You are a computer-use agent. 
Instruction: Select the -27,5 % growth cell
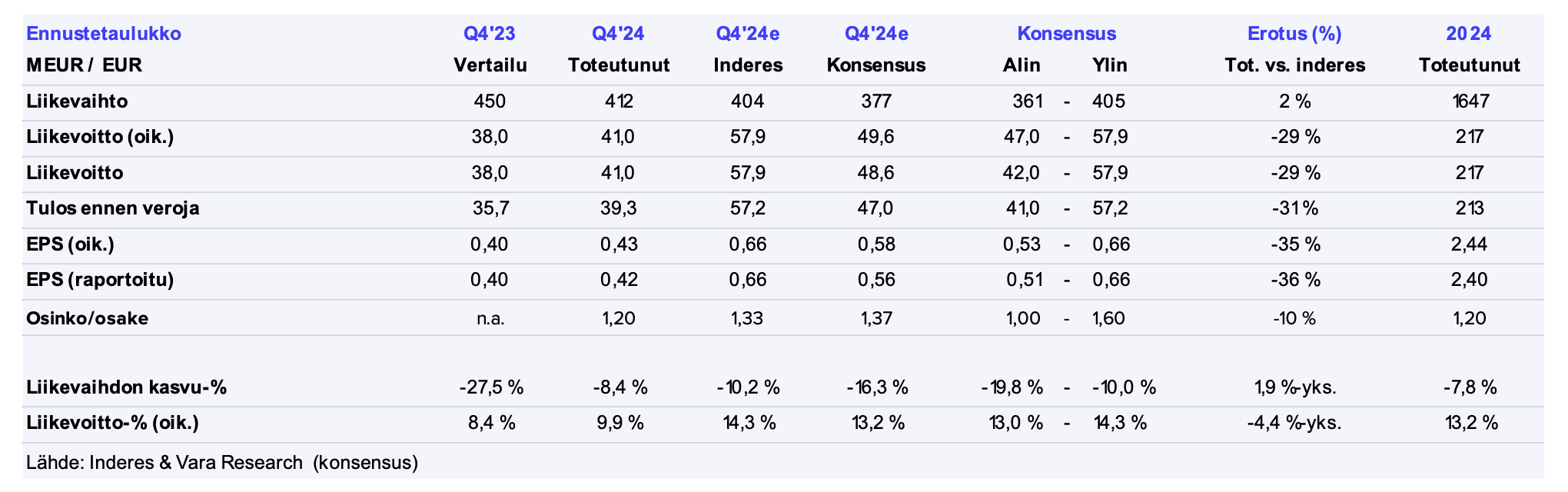click(x=491, y=387)
